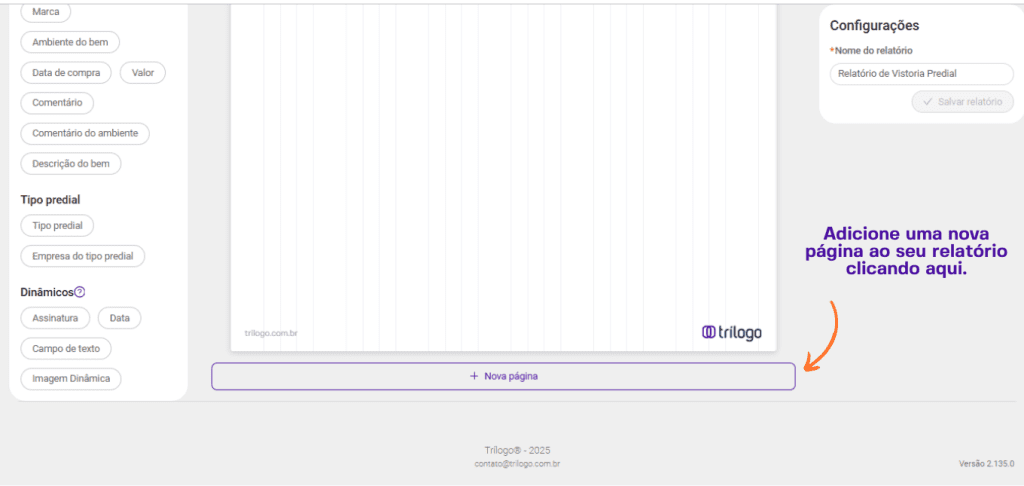Click the Trilogo logo on the page

click(x=731, y=332)
